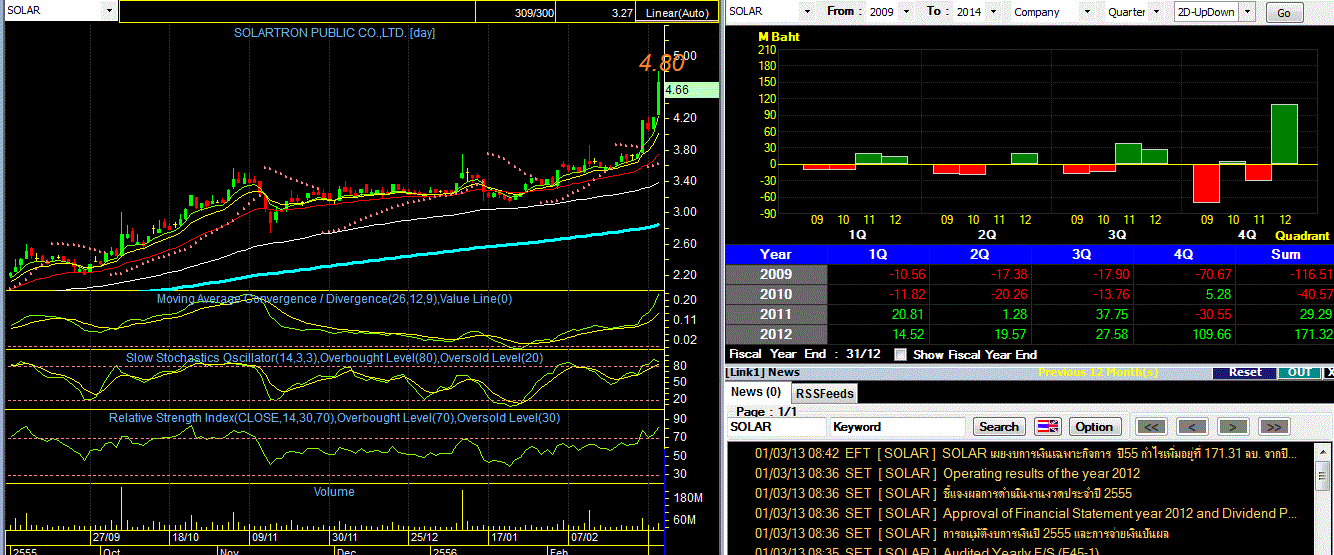Image resolution: width=1334 pixels, height=555 pixels.
Task: Click the Go button
Action: coord(1285,12)
